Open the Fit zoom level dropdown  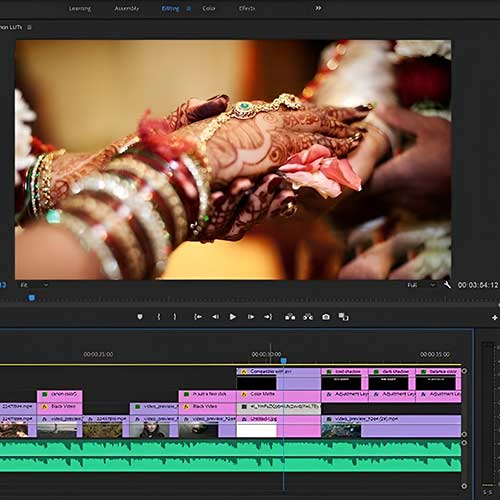(34, 285)
